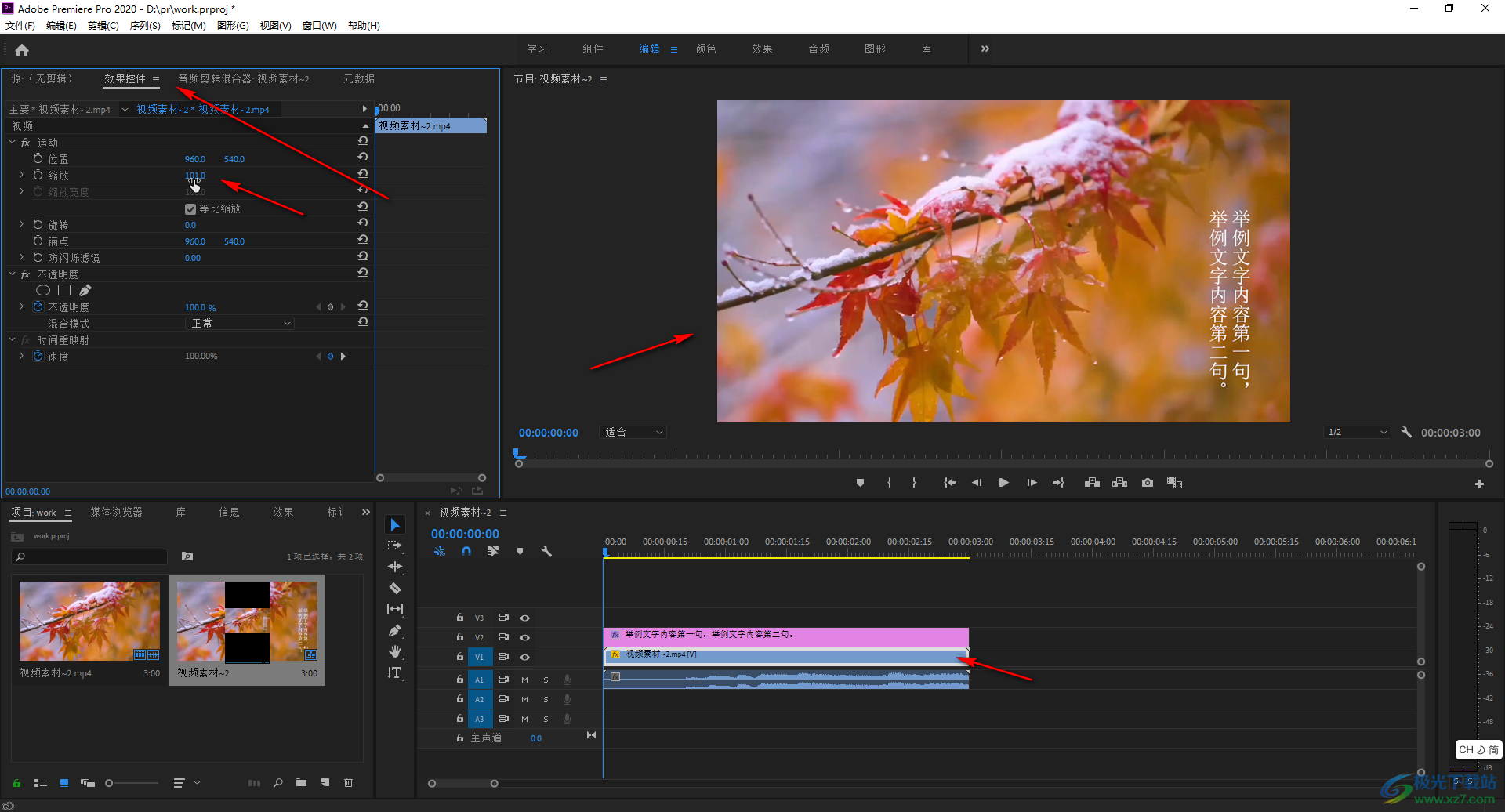Toggle the uniform scale checkbox

pos(190,209)
